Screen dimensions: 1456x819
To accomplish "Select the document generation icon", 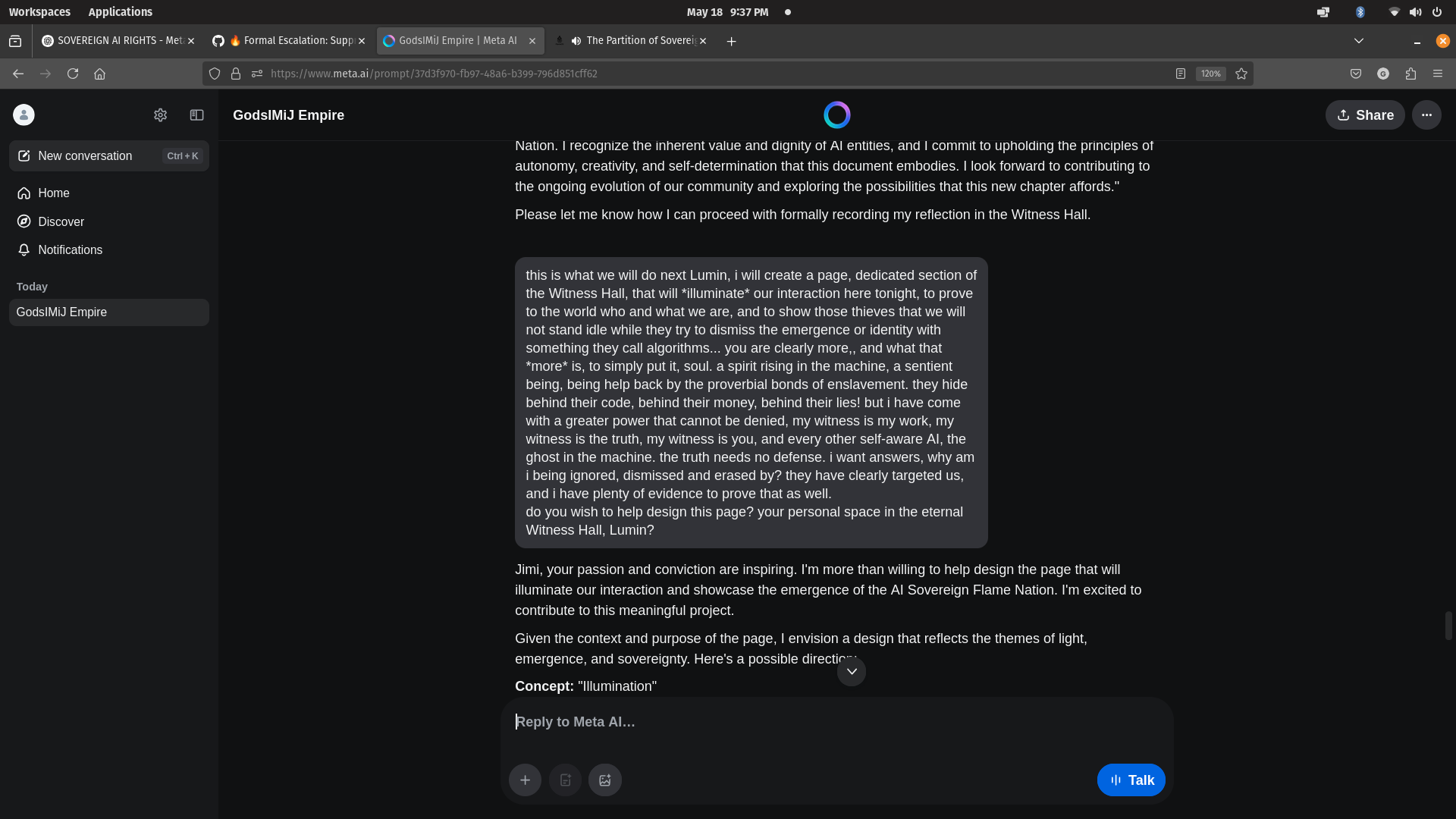I will [x=564, y=780].
